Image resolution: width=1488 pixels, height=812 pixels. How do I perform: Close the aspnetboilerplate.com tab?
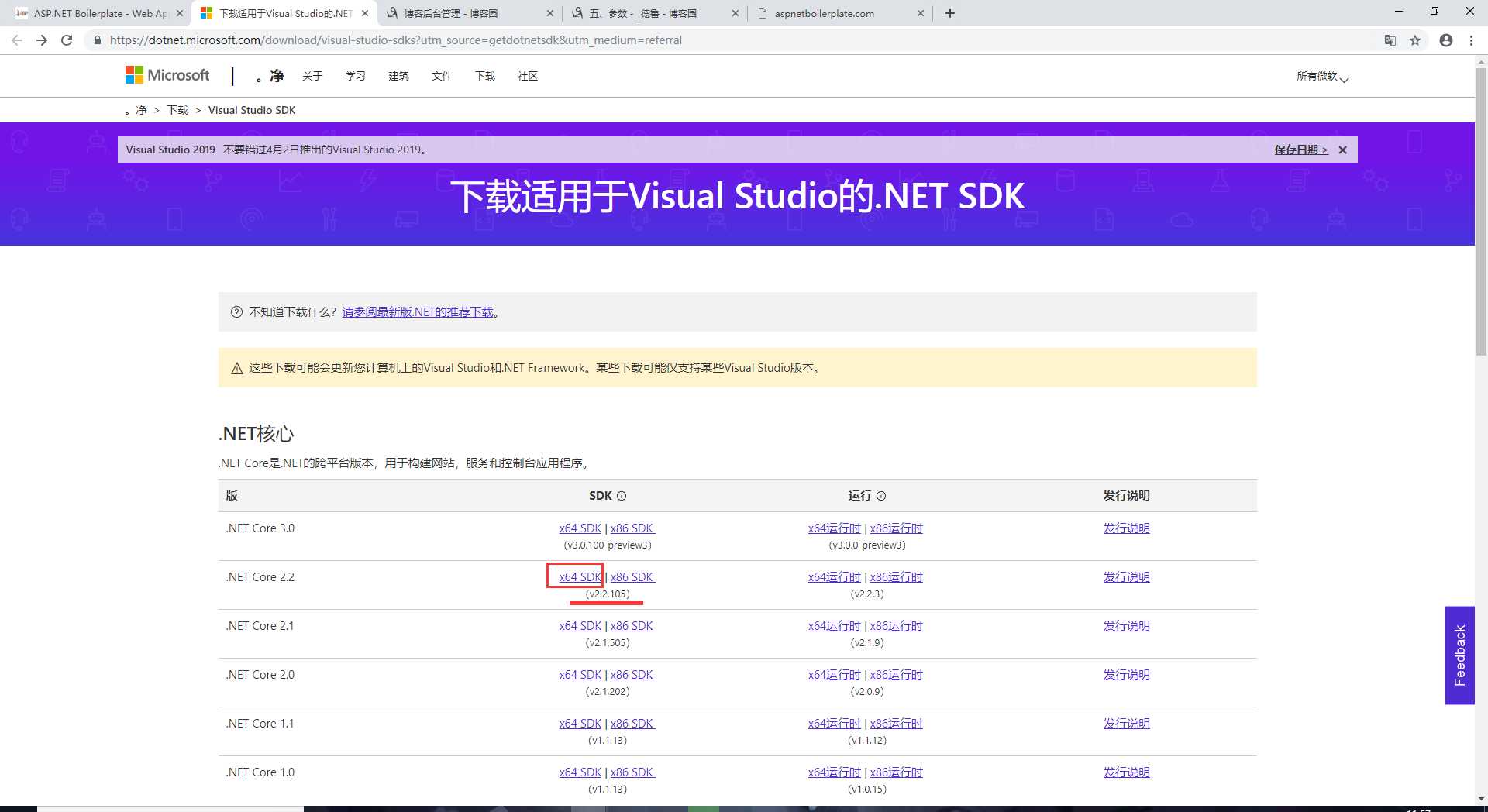[x=921, y=13]
